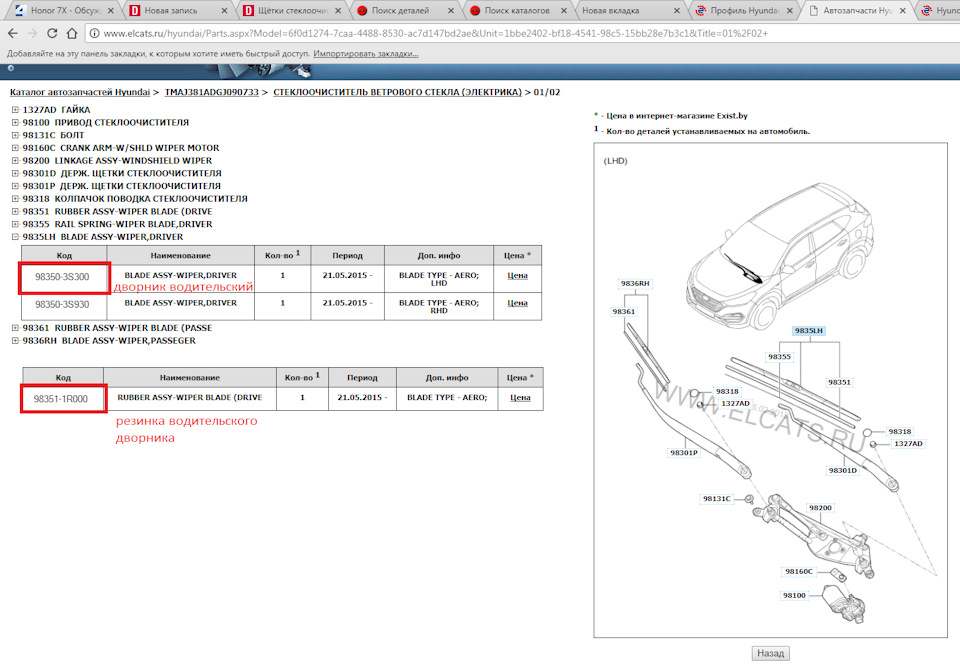The image size is (960, 672).
Task: Select 98355 label in diagram
Action: point(779,356)
